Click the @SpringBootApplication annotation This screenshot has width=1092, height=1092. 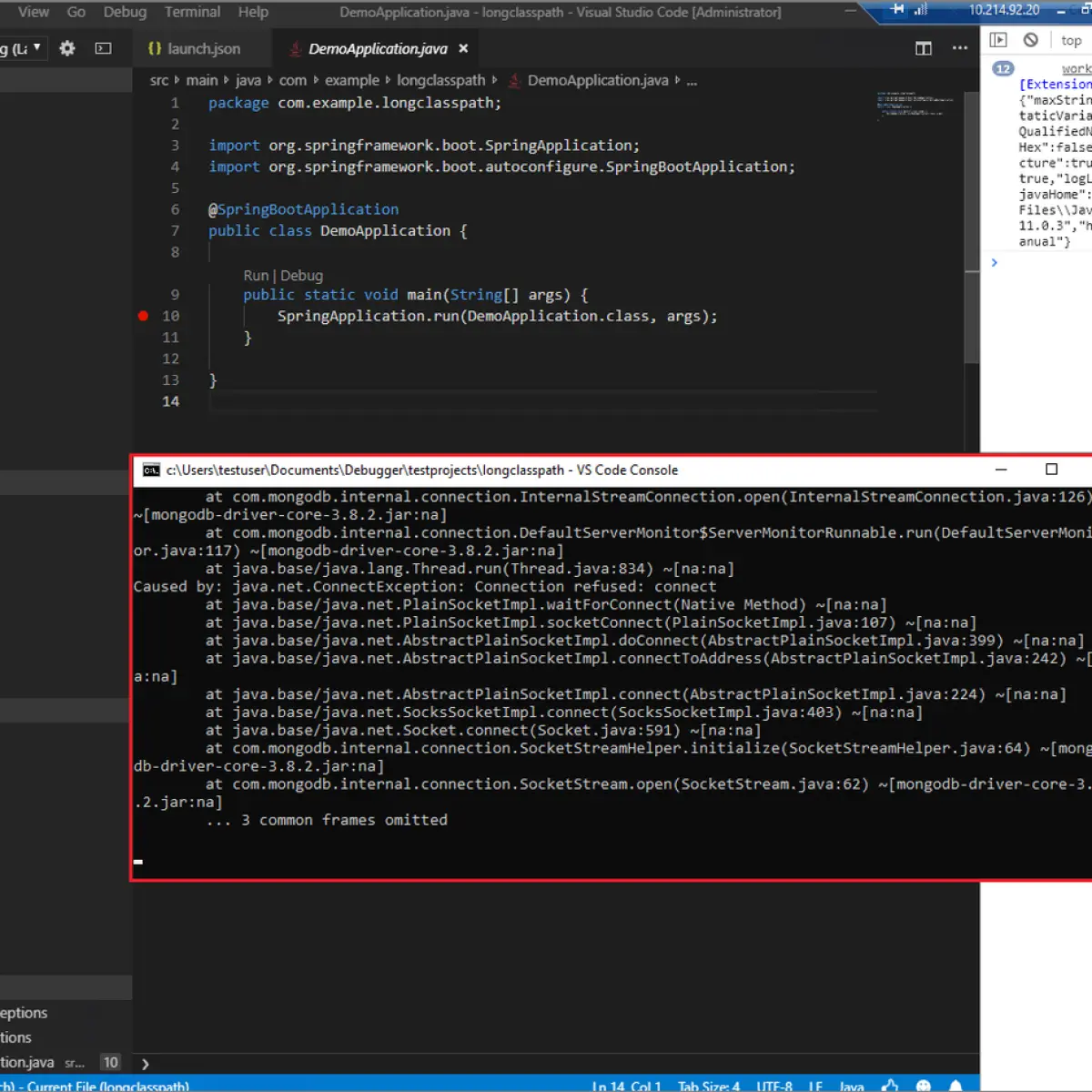[303, 209]
